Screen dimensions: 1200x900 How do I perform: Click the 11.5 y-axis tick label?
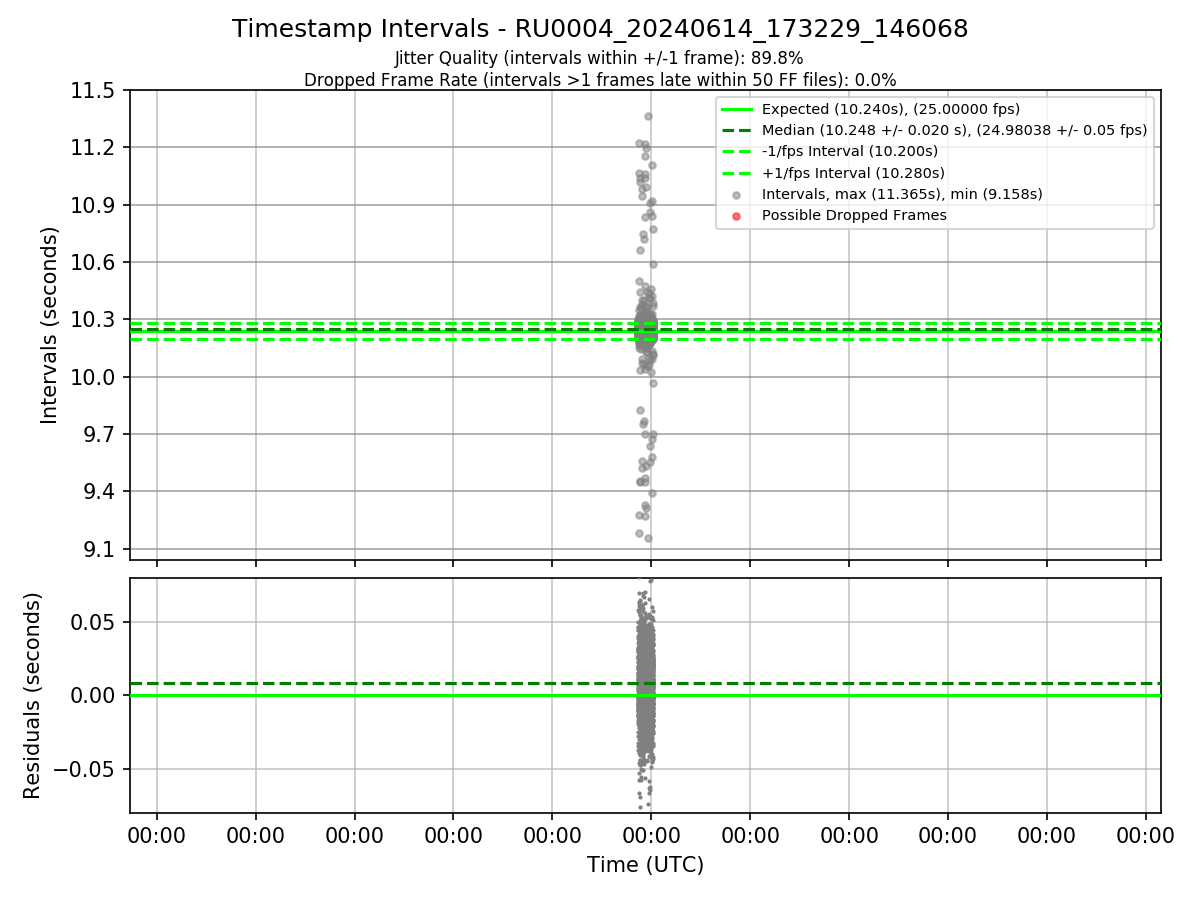94,91
